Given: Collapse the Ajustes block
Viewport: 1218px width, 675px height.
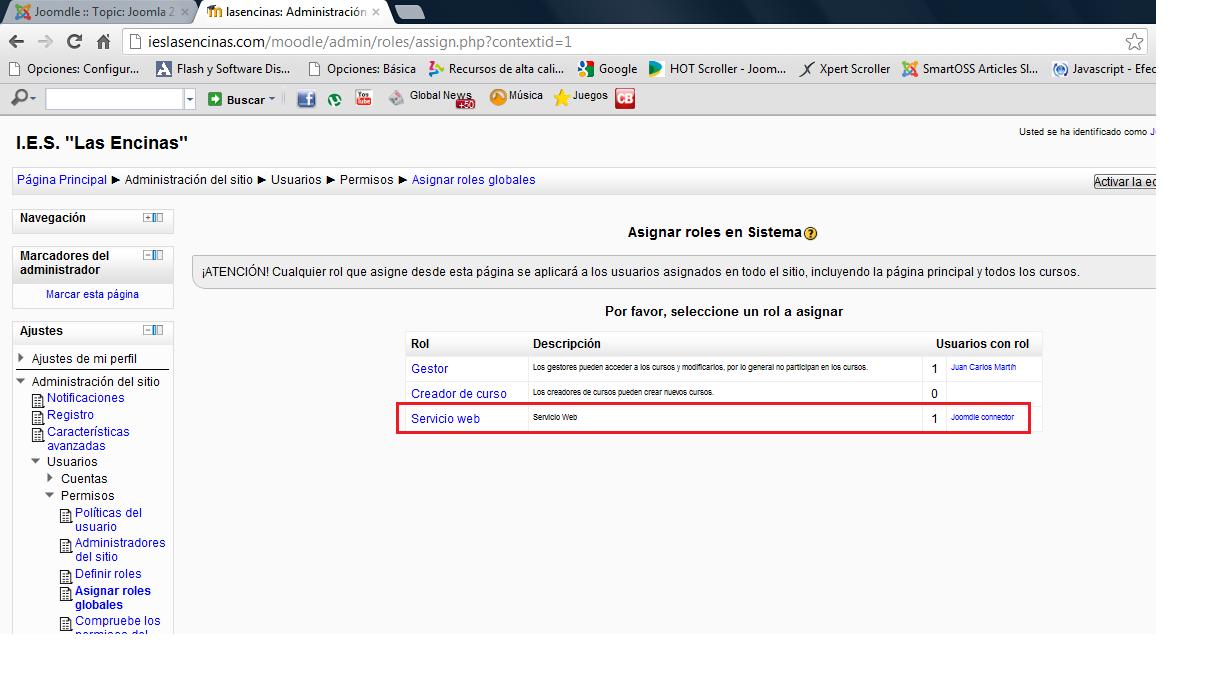Looking at the screenshot, I should 148,330.
